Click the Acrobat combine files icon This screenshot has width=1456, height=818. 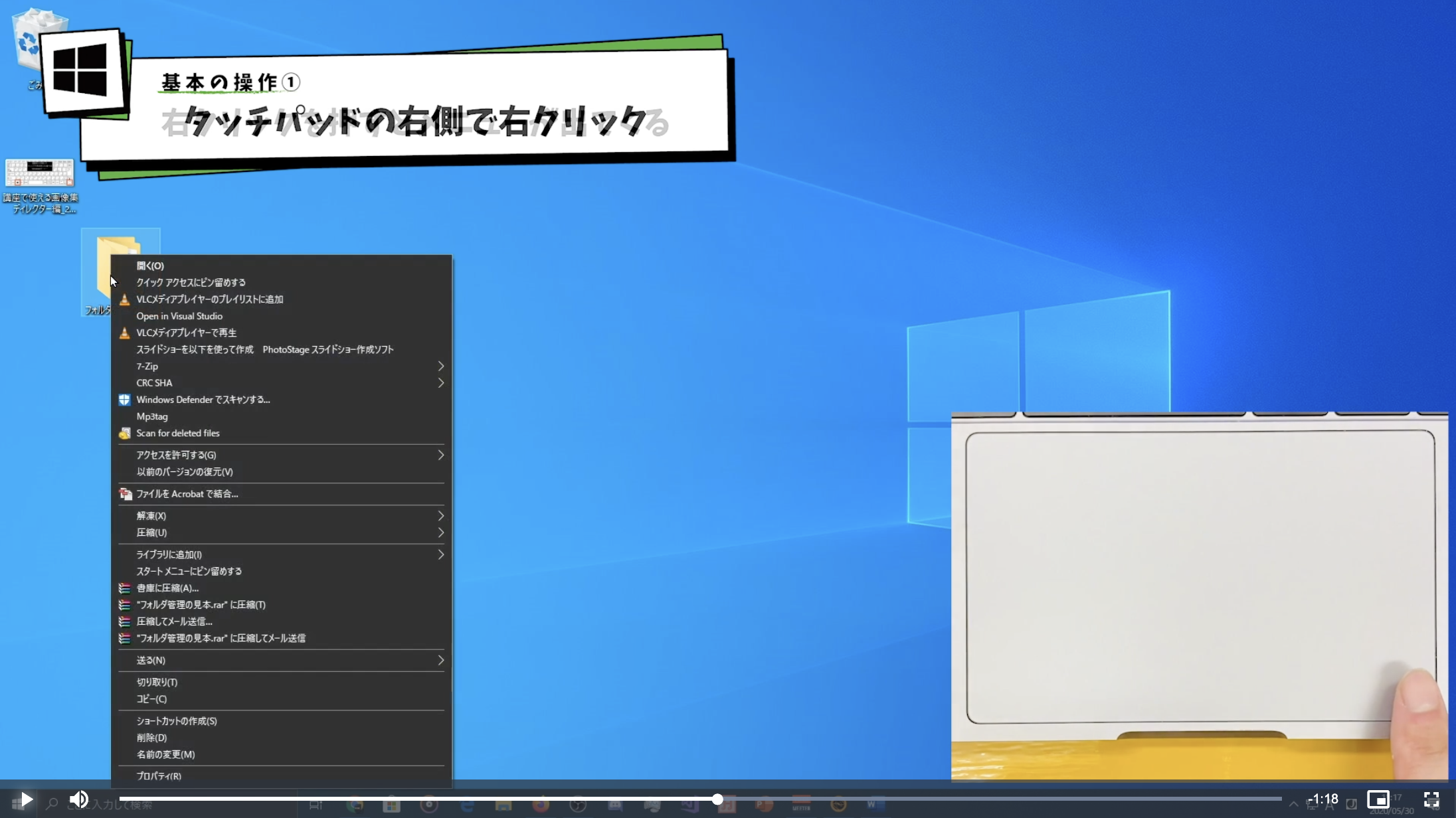tap(125, 494)
